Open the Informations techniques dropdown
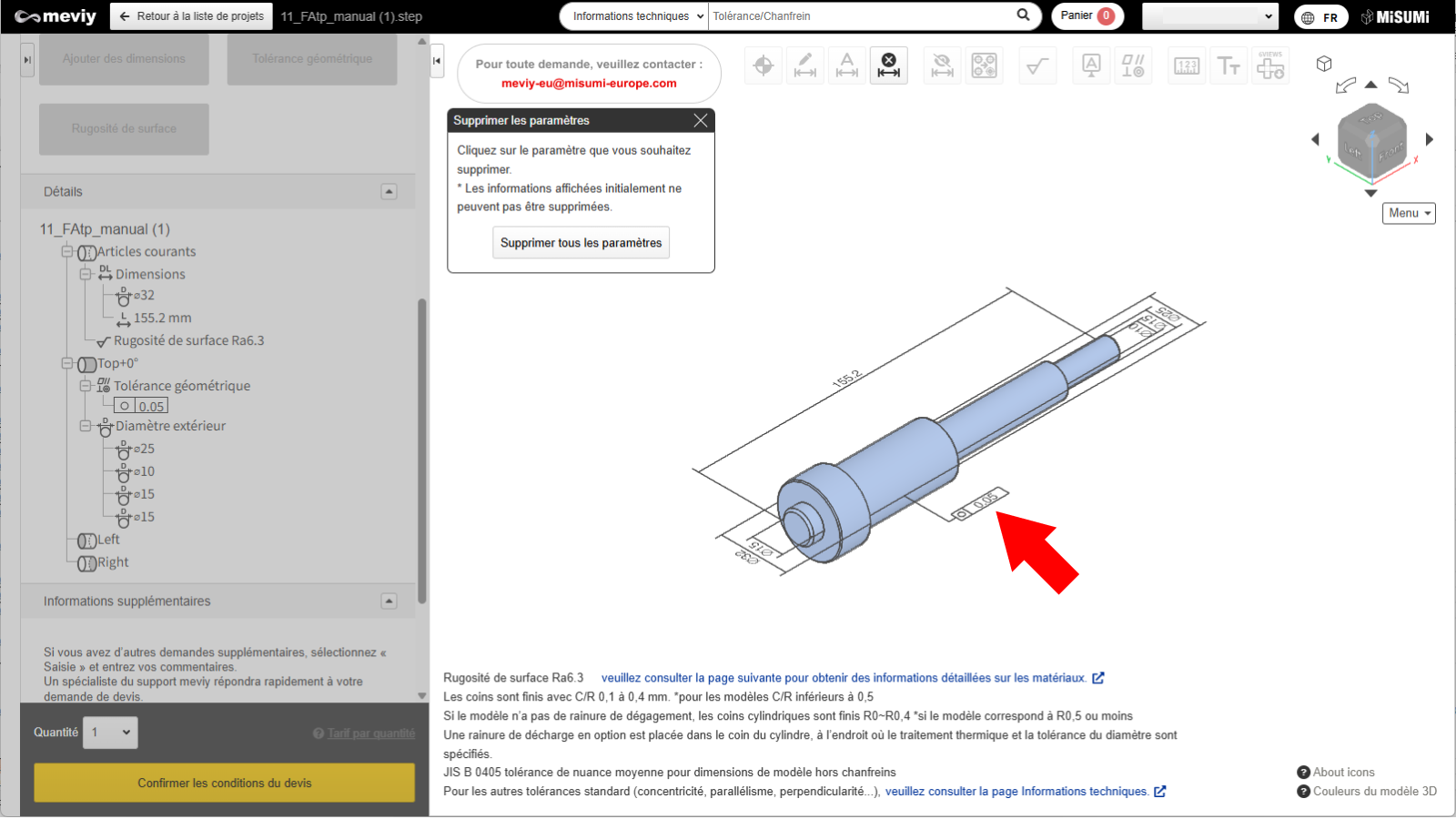 [634, 16]
